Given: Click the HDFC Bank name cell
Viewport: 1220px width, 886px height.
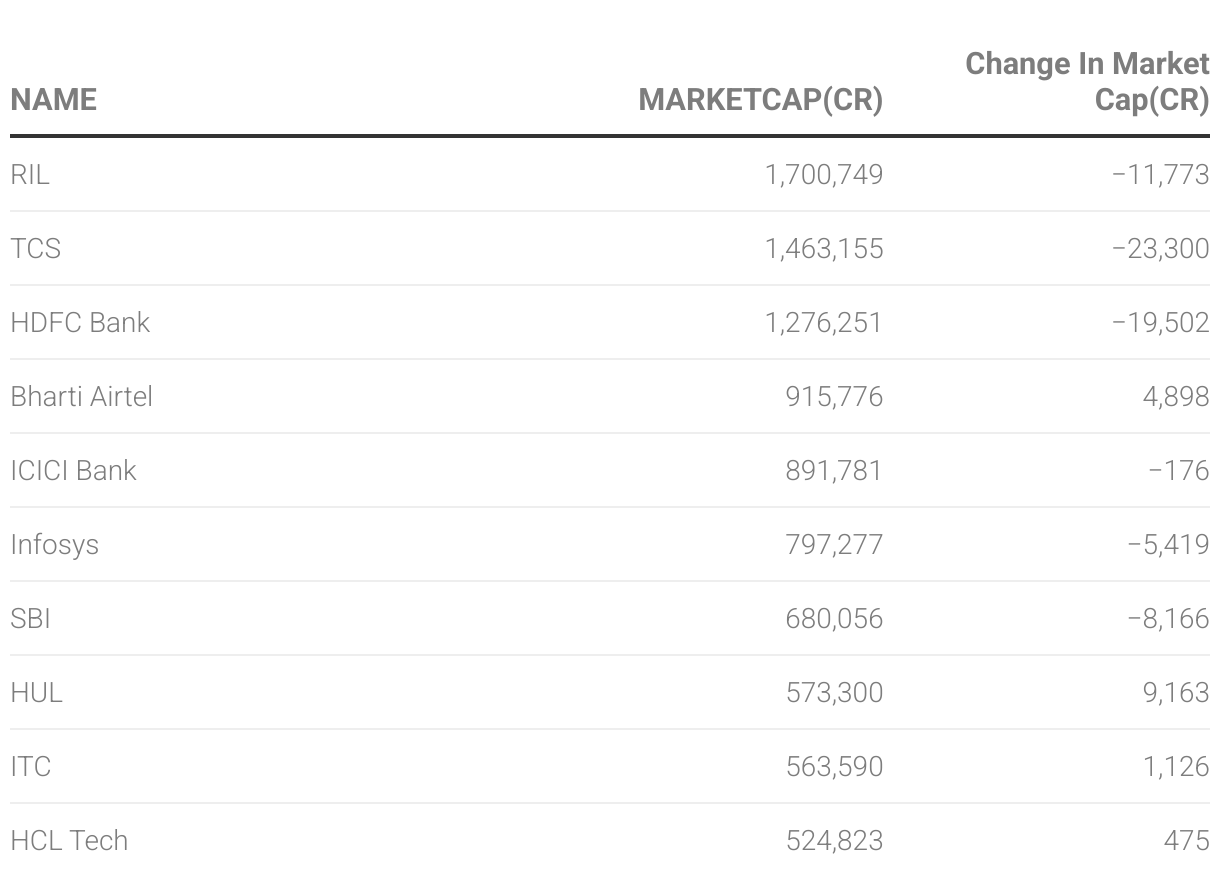Looking at the screenshot, I should coord(80,323).
